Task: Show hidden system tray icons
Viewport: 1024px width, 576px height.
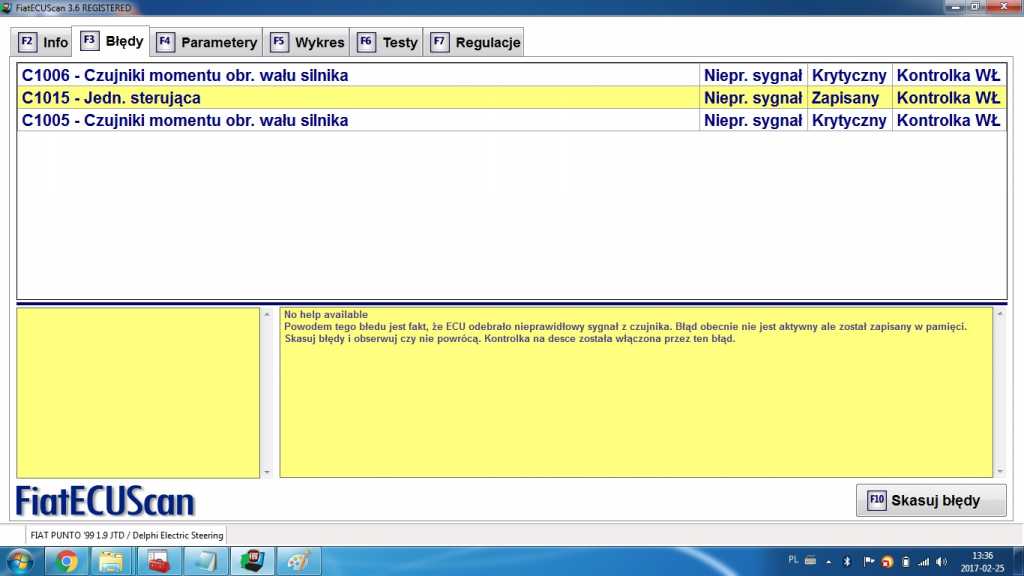Action: point(829,561)
